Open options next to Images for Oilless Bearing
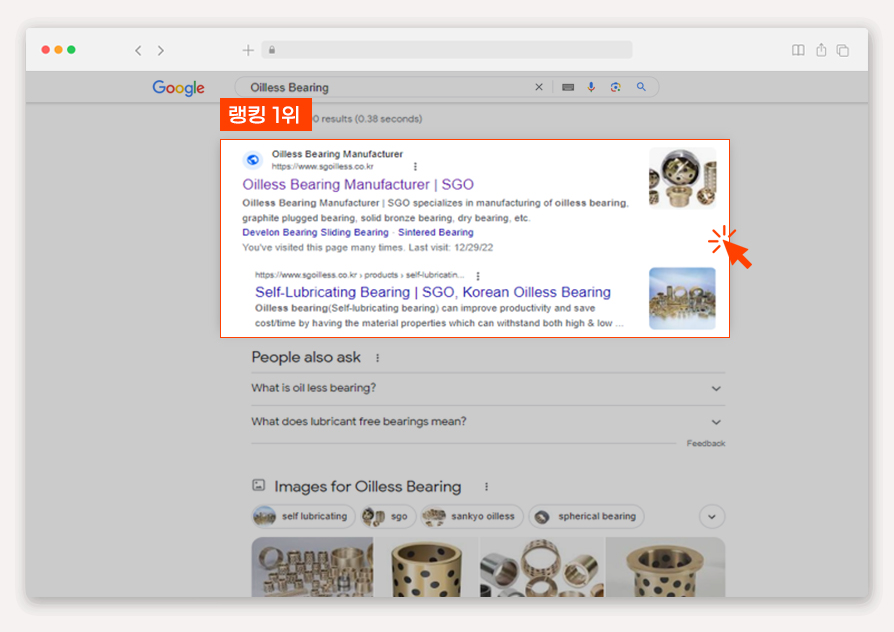The height and width of the screenshot is (632, 894). tap(486, 487)
